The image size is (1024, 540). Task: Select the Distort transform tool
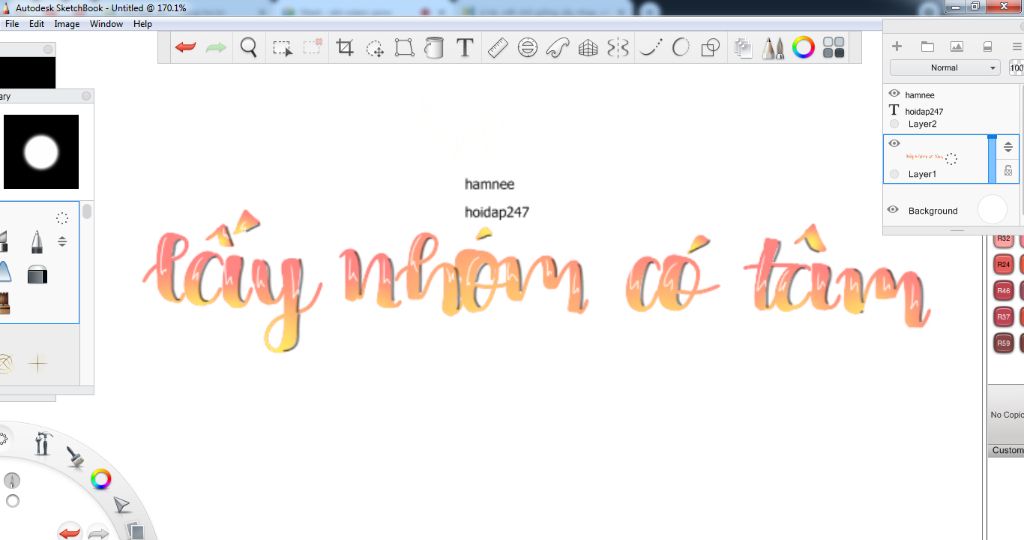coord(404,48)
